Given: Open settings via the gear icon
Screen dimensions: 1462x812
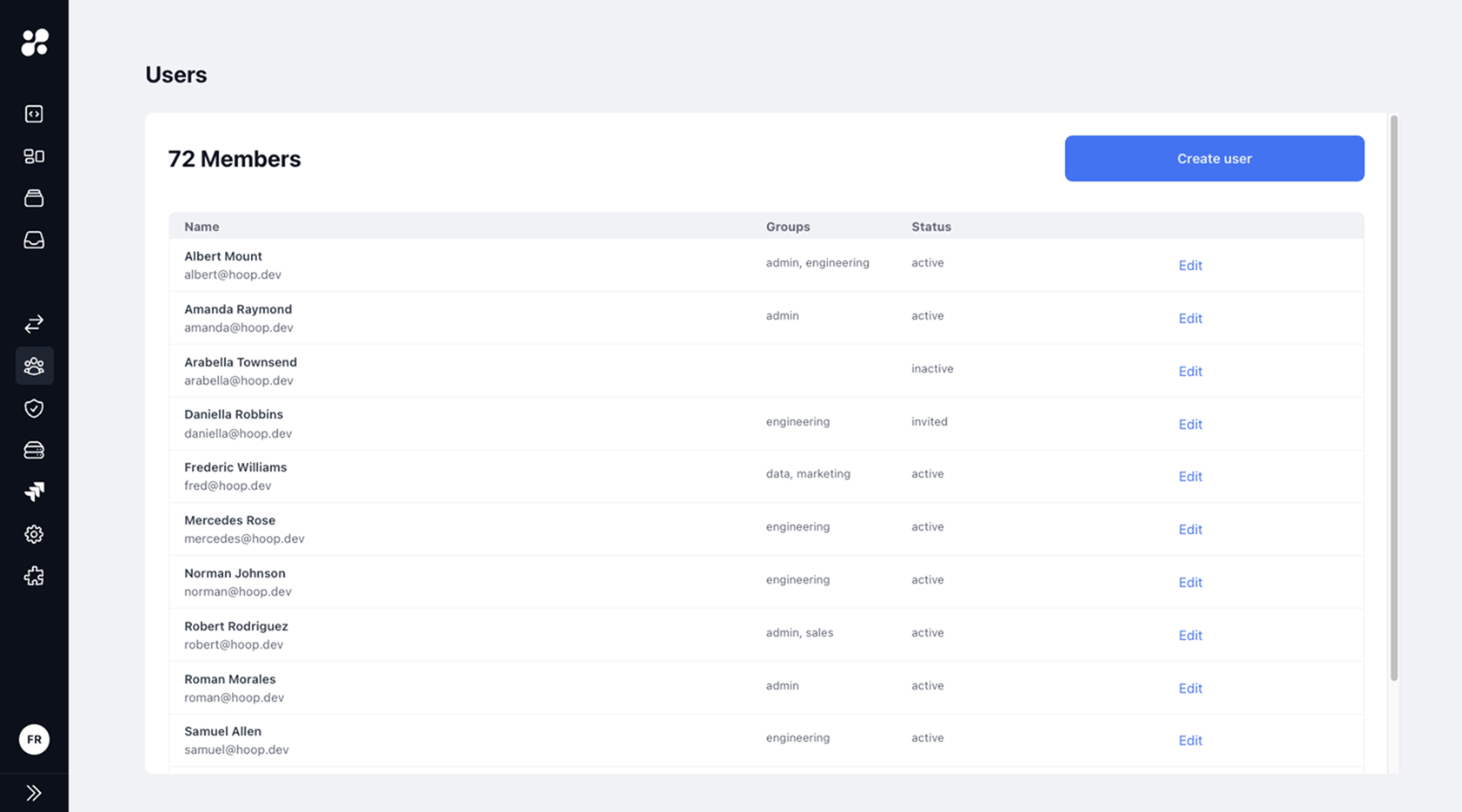Looking at the screenshot, I should point(33,534).
